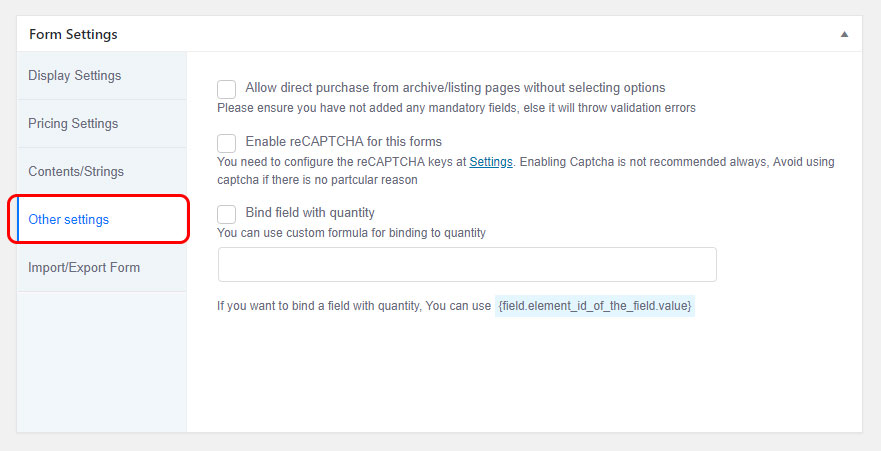Click the 'Bind field with quantity' label
This screenshot has width=881, height=451.
[310, 213]
